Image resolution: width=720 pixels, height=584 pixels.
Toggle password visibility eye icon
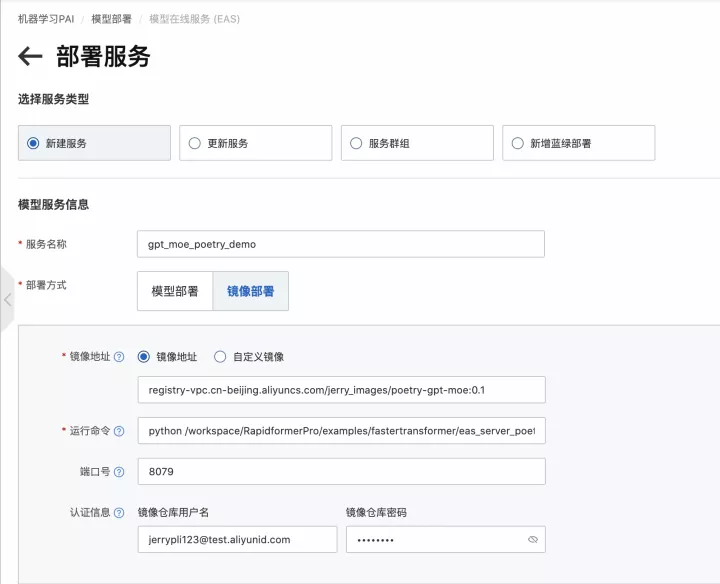click(x=533, y=540)
